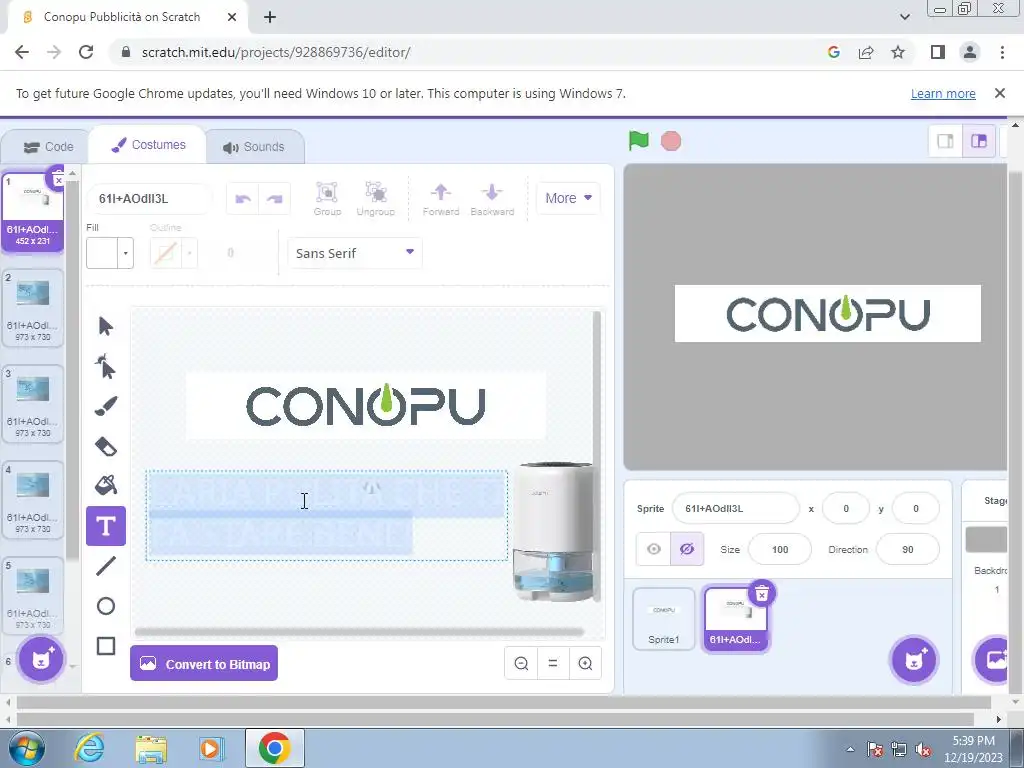Click Choose a Costume cat button
The image size is (1024, 768).
point(41,660)
